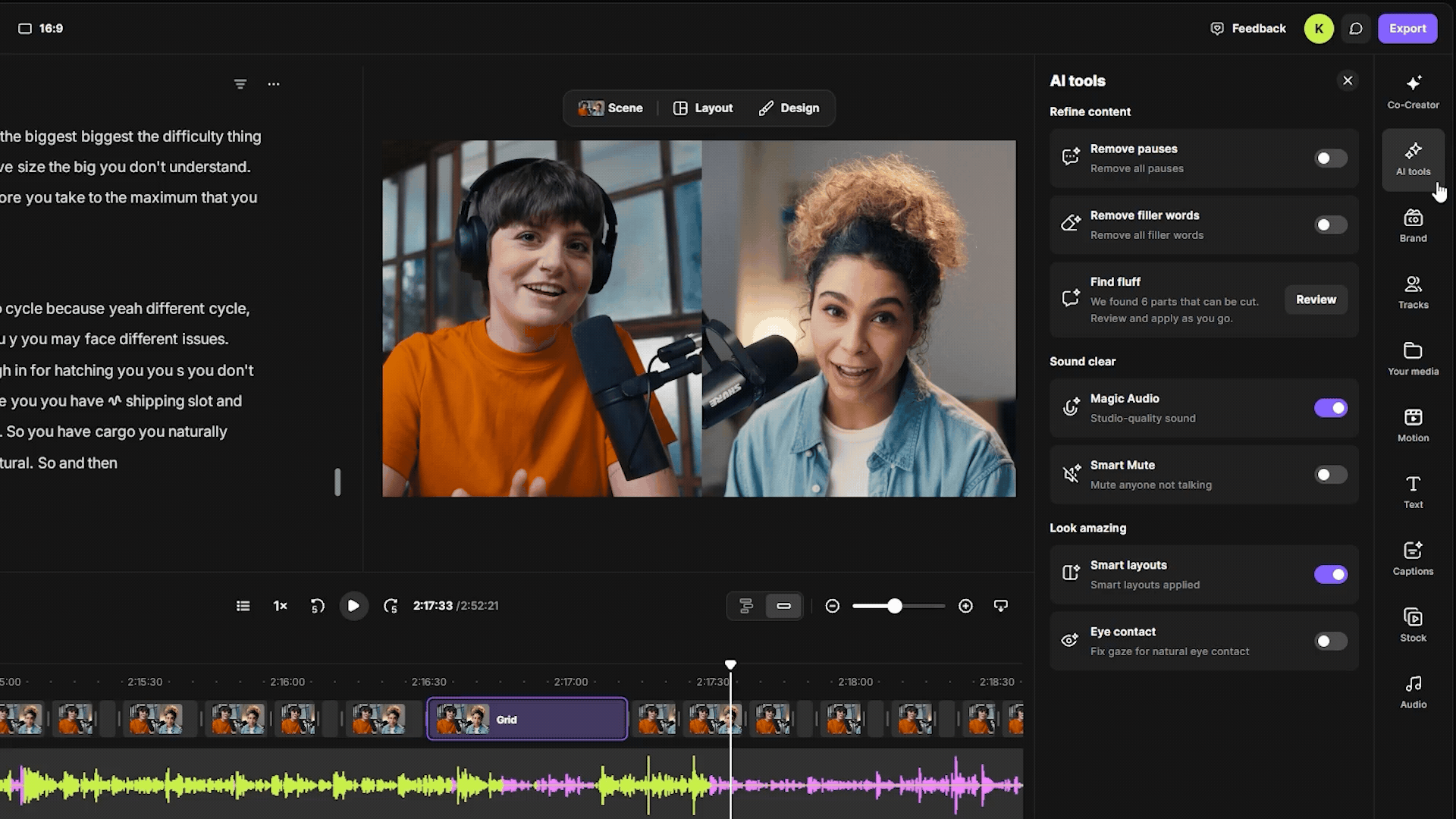The width and height of the screenshot is (1456, 819).
Task: Enable Eye contact correction
Action: (x=1331, y=642)
